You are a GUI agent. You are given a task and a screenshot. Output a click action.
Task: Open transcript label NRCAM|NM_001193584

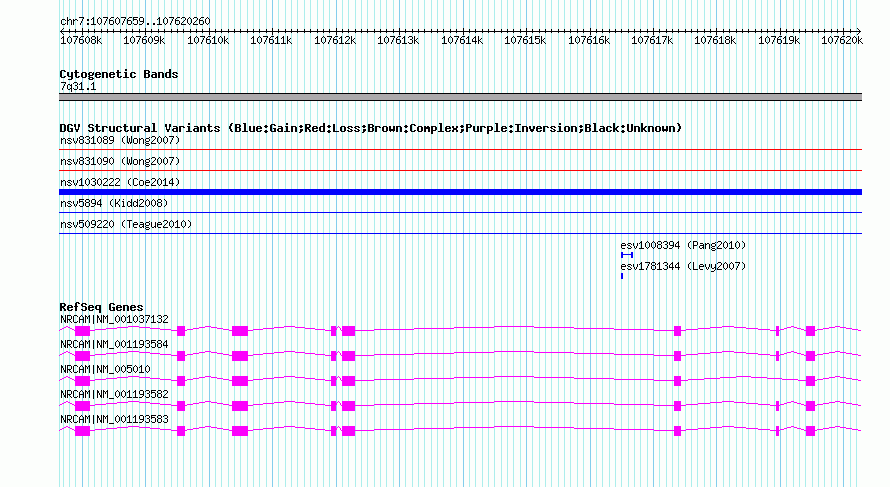click(x=114, y=345)
